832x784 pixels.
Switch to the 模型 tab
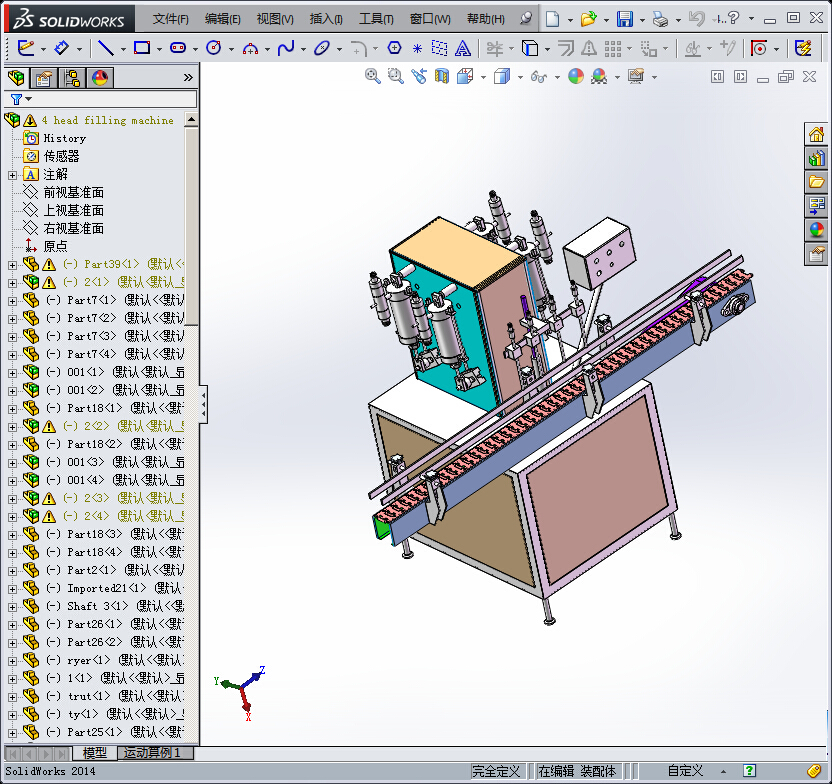tap(94, 753)
